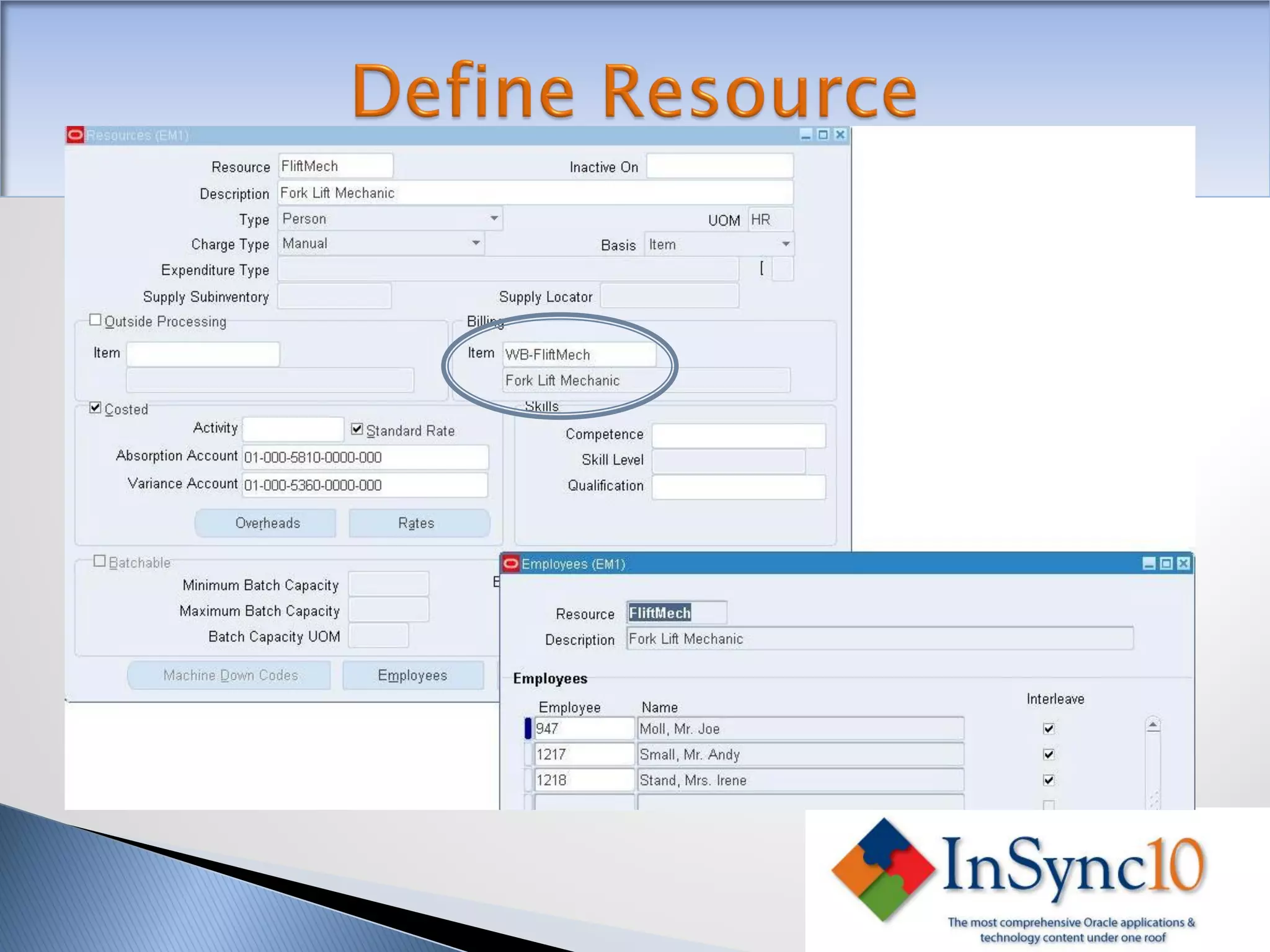The width and height of the screenshot is (1270, 952).
Task: Open the Basis dropdown showing Item
Action: (x=785, y=244)
